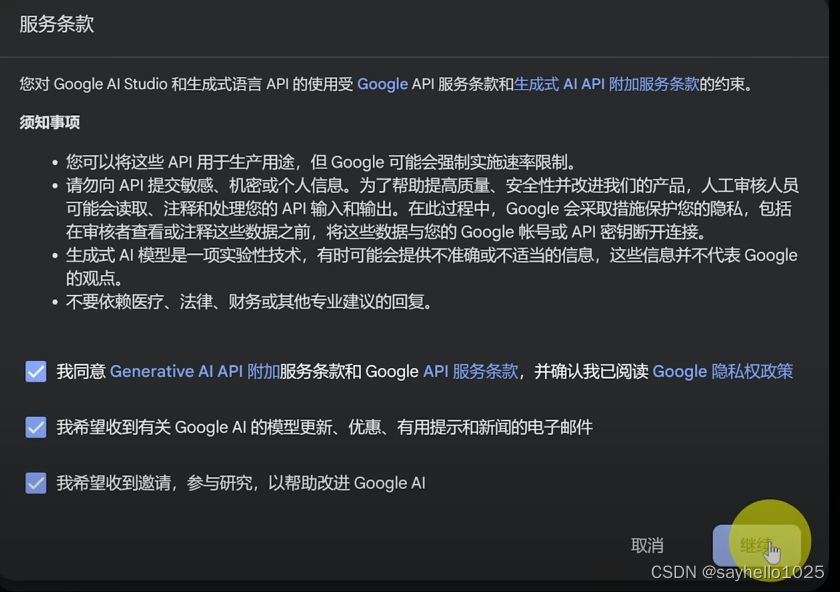Click the 继续 continue button
This screenshot has width=840, height=592.
756,545
